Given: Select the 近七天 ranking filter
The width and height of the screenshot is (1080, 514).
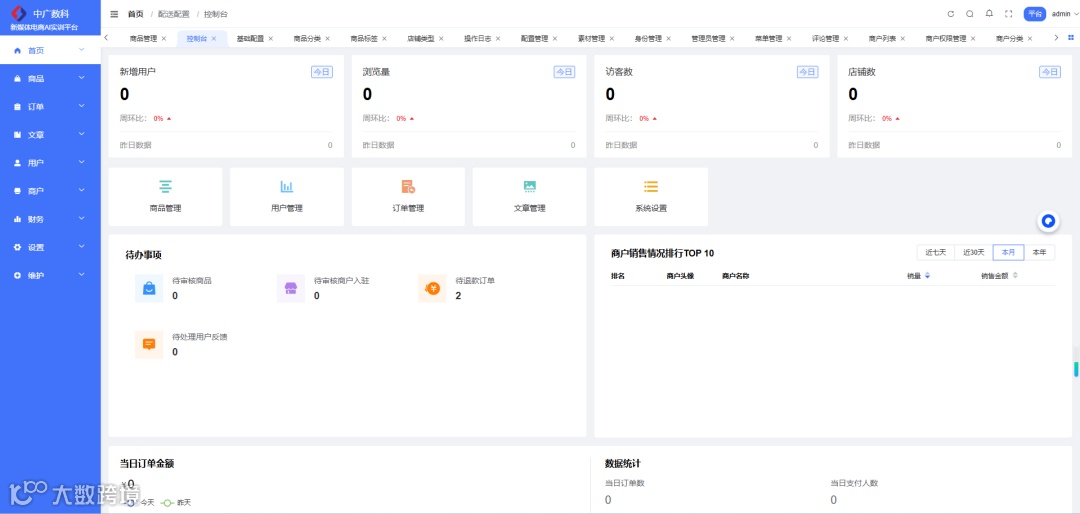Looking at the screenshot, I should 935,253.
